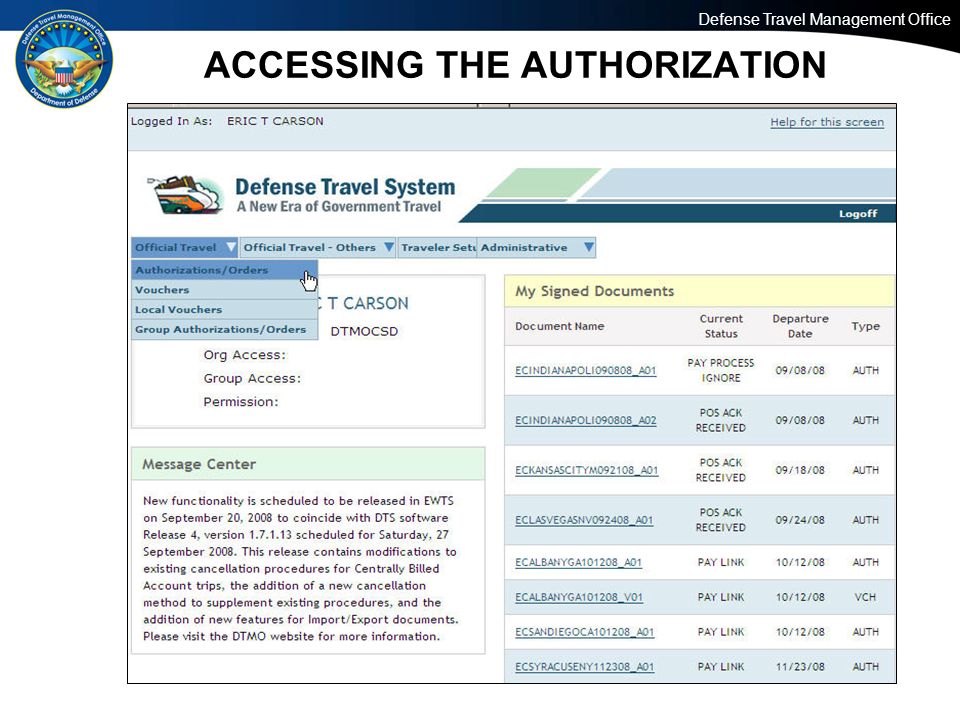Click the Permission label

241,402
